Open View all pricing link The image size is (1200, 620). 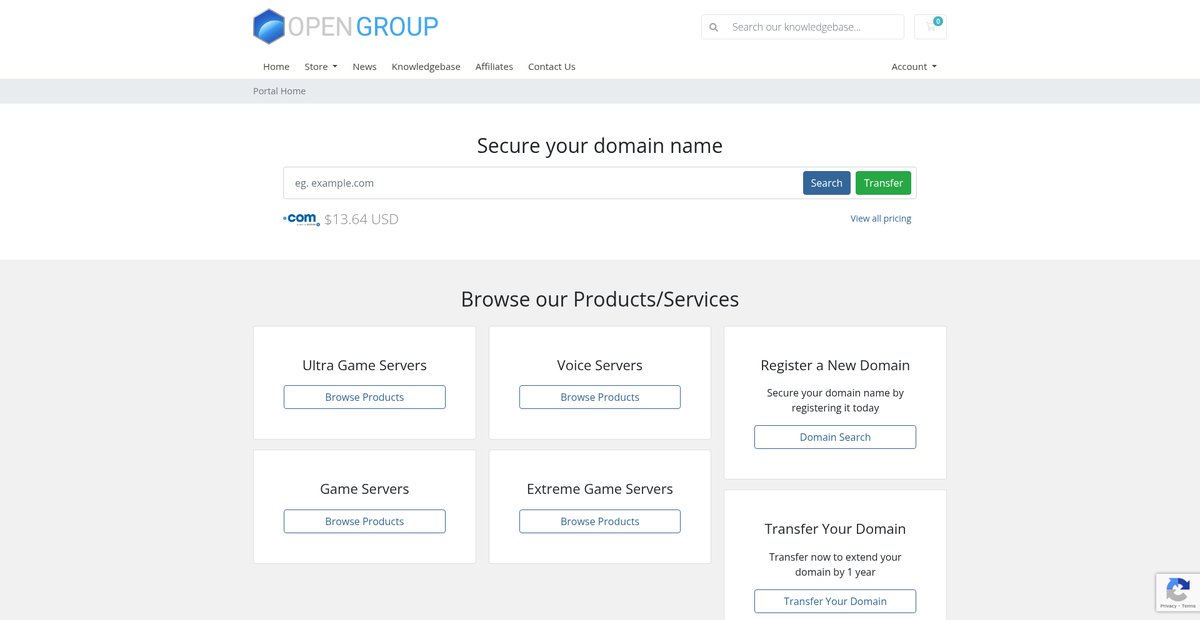pos(881,219)
